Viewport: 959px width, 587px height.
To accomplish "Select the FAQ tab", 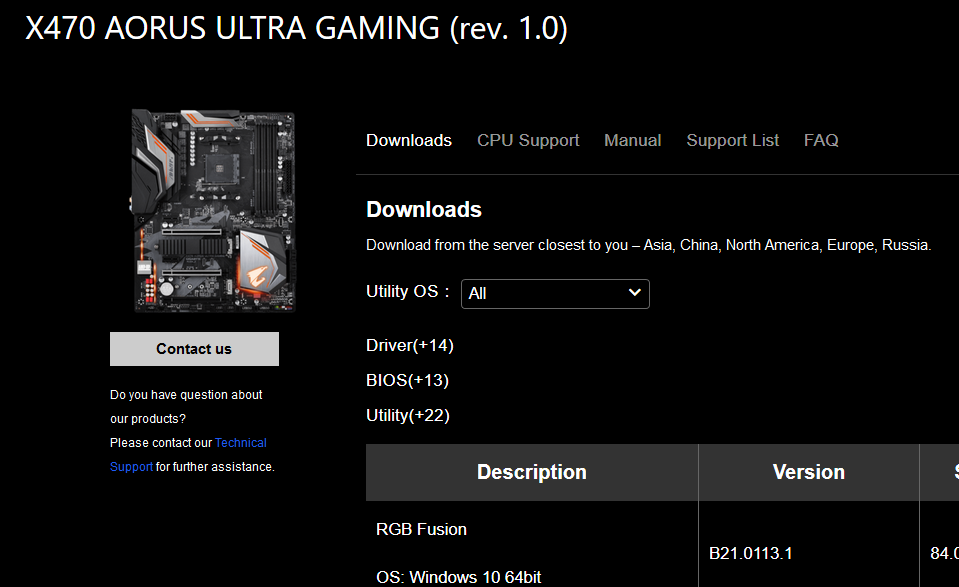I will click(821, 141).
